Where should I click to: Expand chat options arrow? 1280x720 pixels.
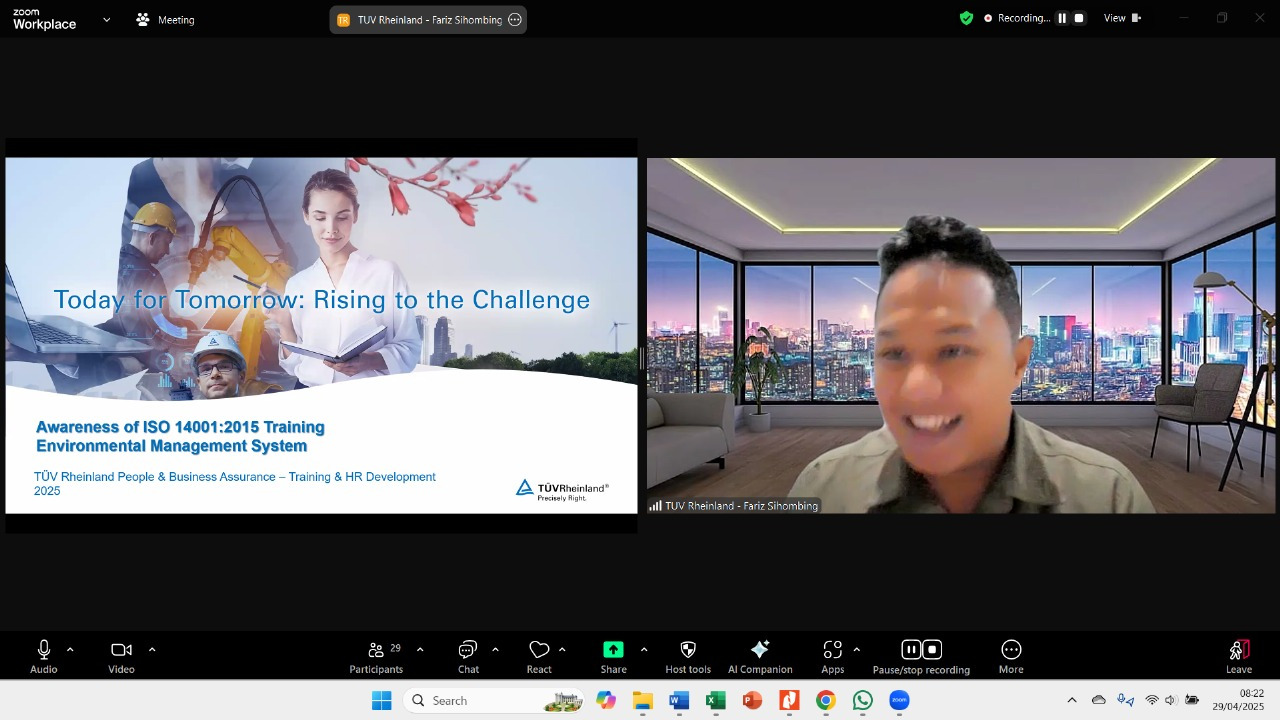495,650
